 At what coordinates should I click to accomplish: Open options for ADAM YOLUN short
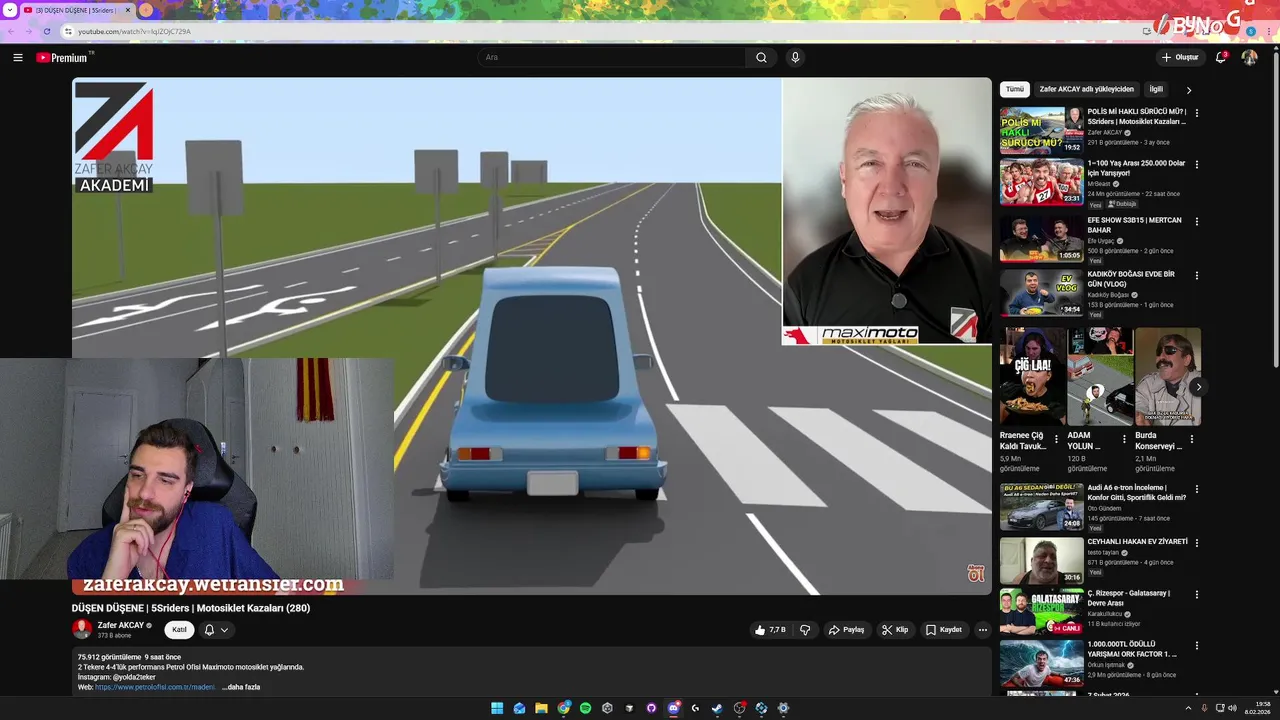pyautogui.click(x=1124, y=439)
